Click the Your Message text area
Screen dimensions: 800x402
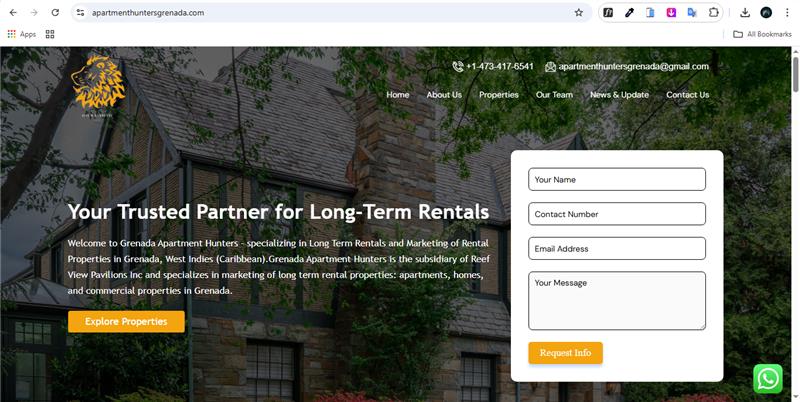pyautogui.click(x=617, y=301)
